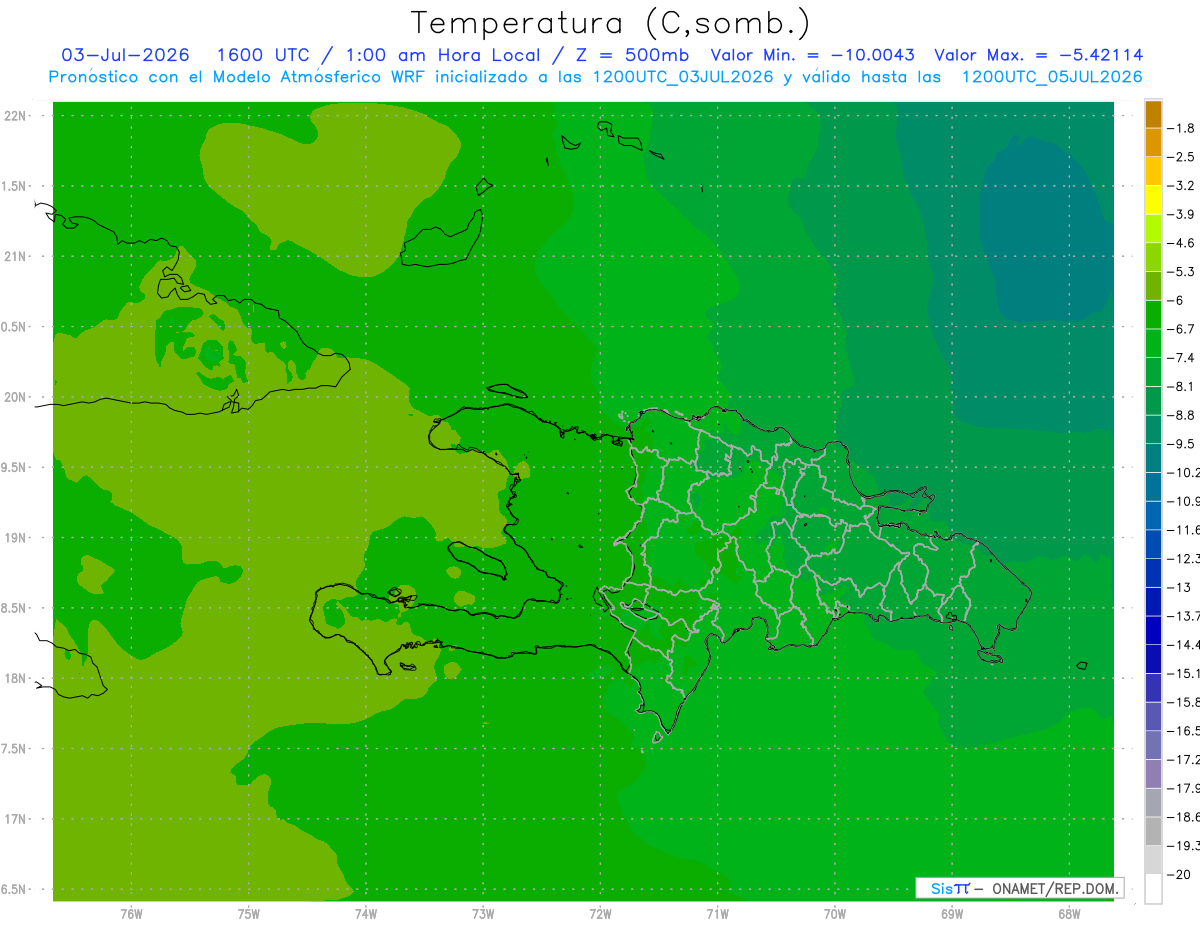Click the "69W" longitude axis label
Screen dimensions: 1200x927
952,913
